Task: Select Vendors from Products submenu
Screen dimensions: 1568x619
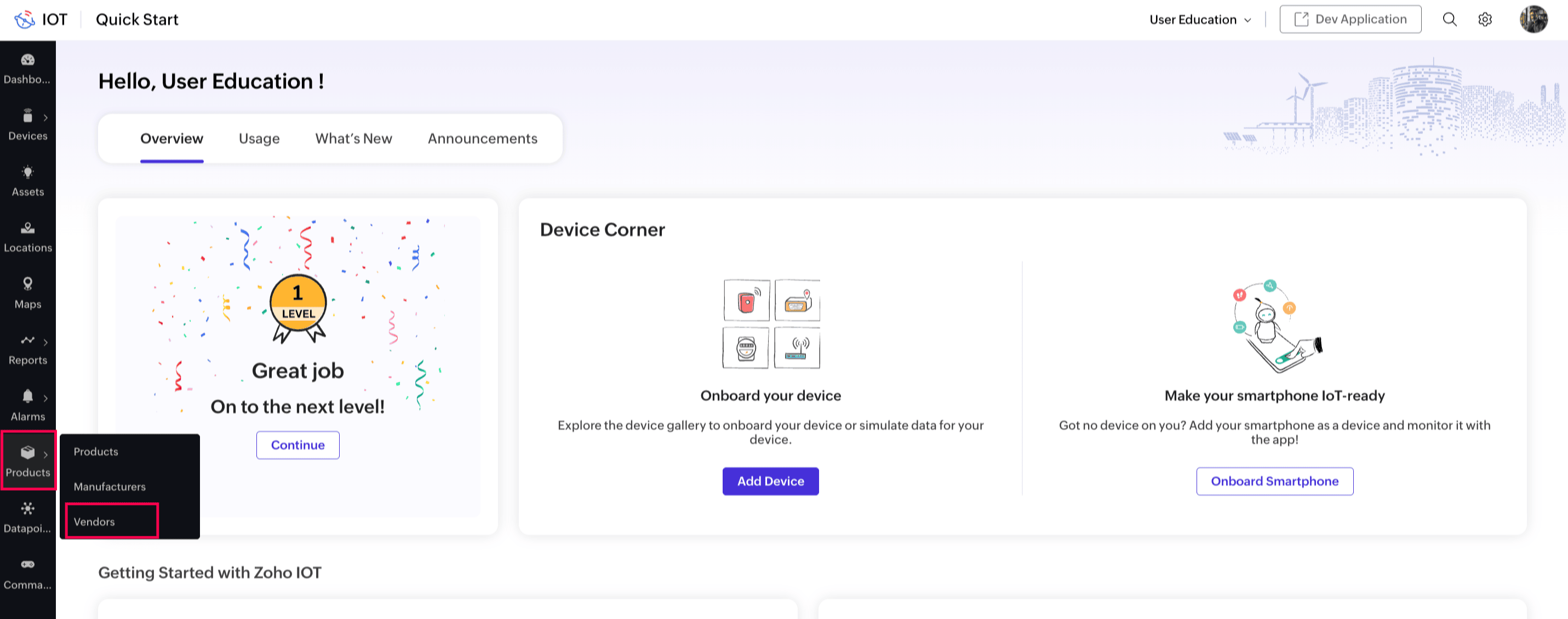Action: 94,521
